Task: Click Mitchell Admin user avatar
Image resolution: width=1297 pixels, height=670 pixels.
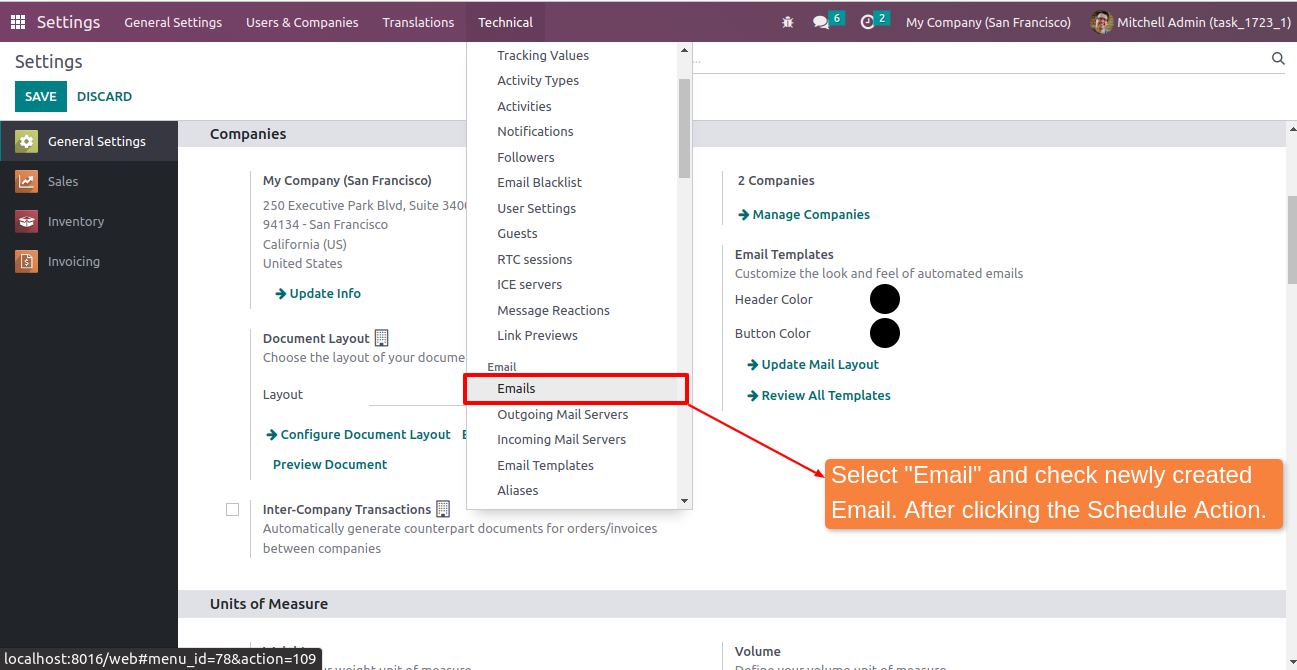Action: click(x=1102, y=22)
